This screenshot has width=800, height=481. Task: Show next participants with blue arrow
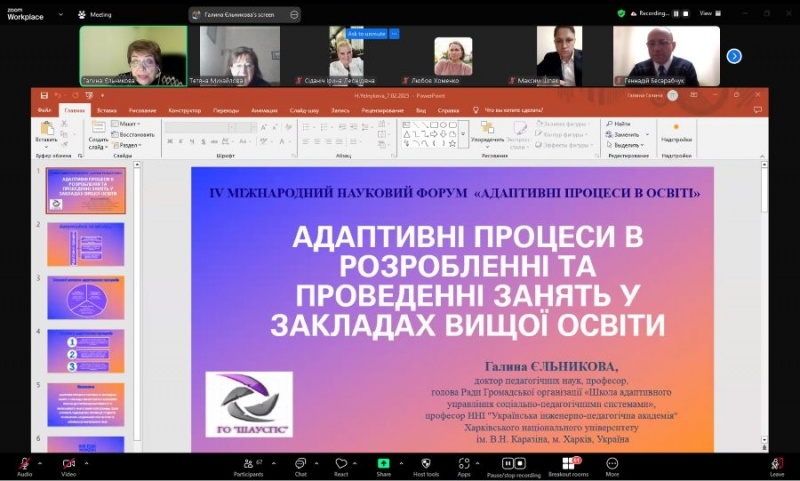point(734,56)
